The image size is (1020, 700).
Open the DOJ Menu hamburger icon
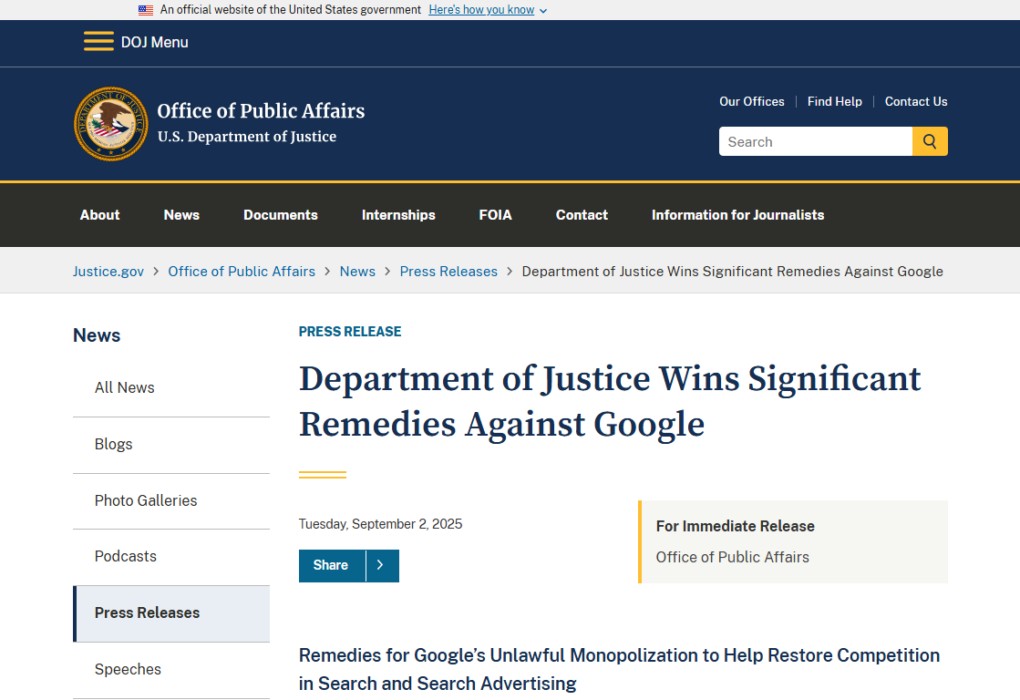(x=99, y=42)
